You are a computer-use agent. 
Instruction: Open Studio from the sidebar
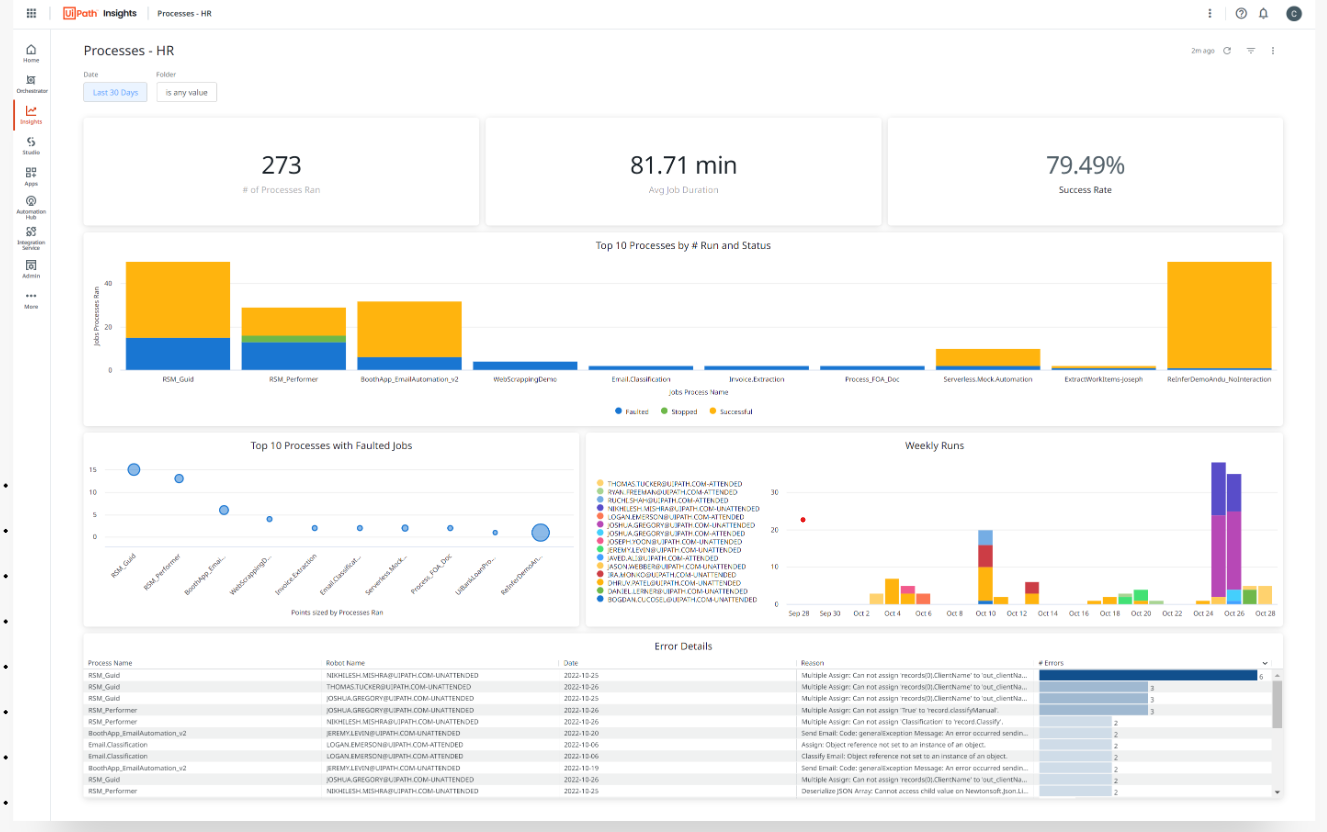tap(31, 146)
